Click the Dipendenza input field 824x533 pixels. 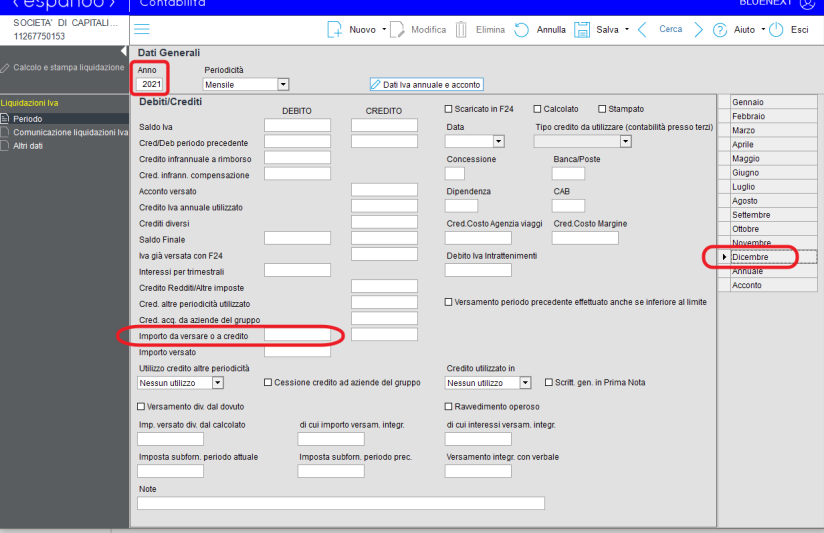click(x=461, y=206)
